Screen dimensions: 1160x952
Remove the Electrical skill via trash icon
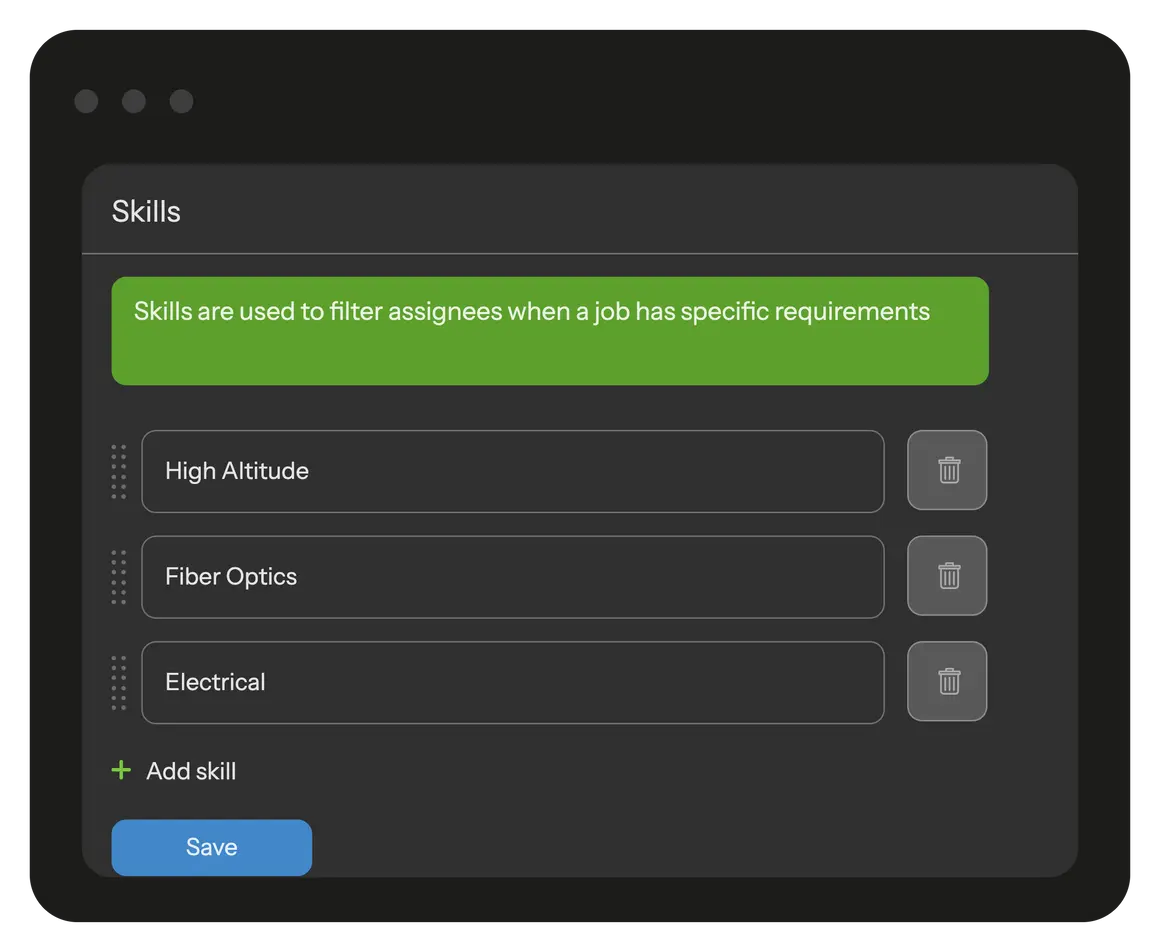point(947,682)
